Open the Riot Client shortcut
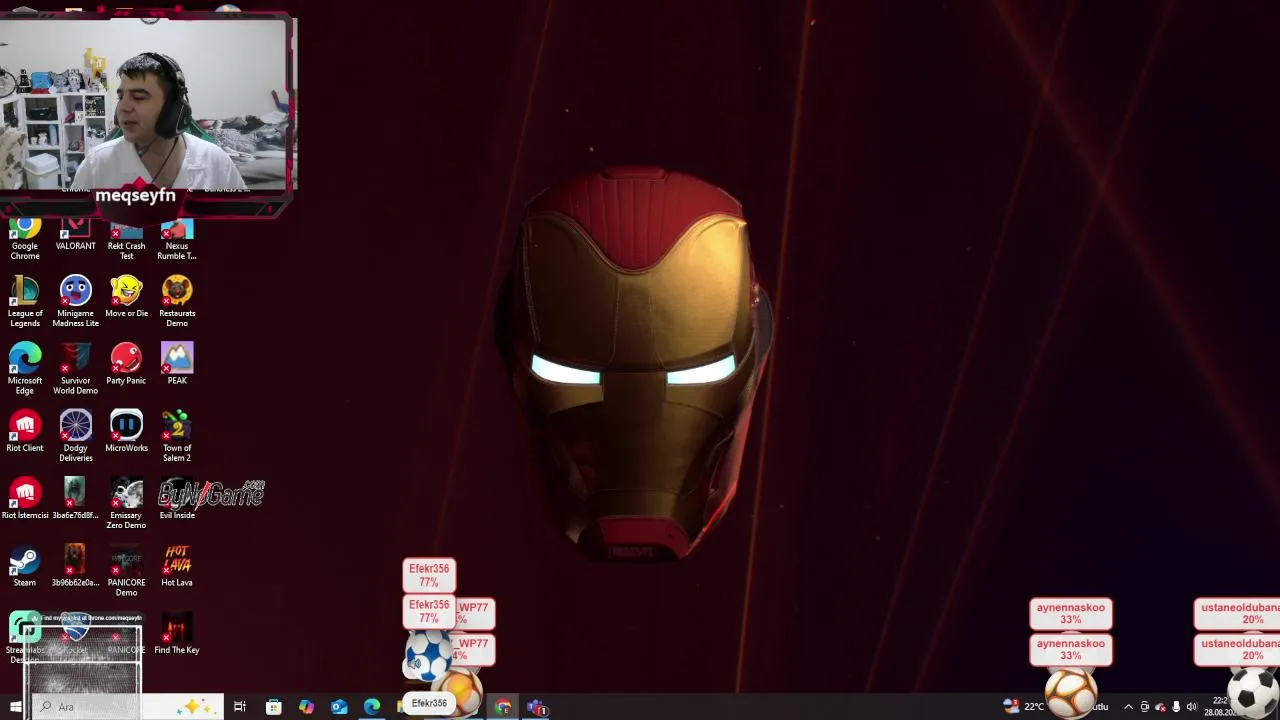The image size is (1280, 720). [x=25, y=431]
